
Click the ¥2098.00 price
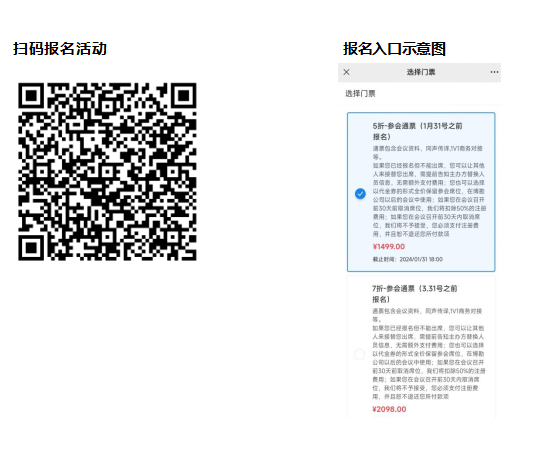pos(389,409)
